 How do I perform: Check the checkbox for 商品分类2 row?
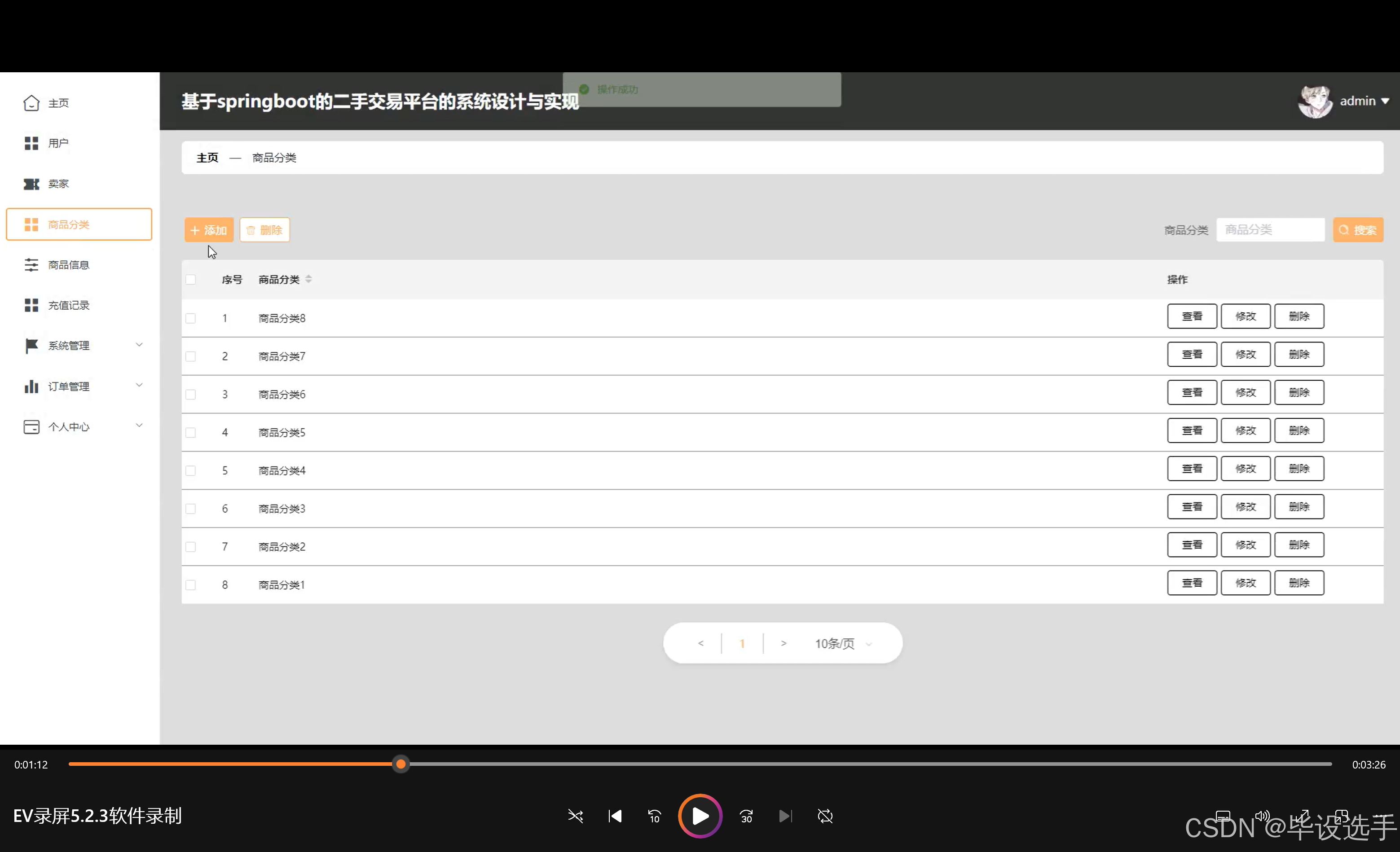point(191,546)
